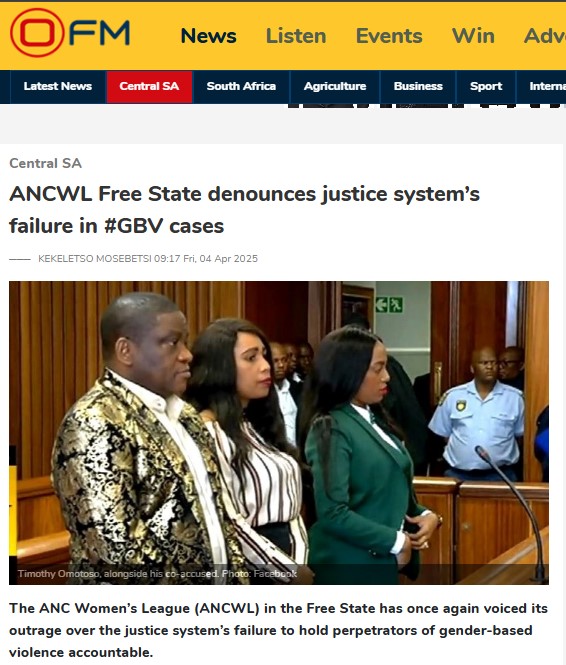Image resolution: width=566 pixels, height=665 pixels.
Task: Open the Business news tab
Action: point(418,87)
